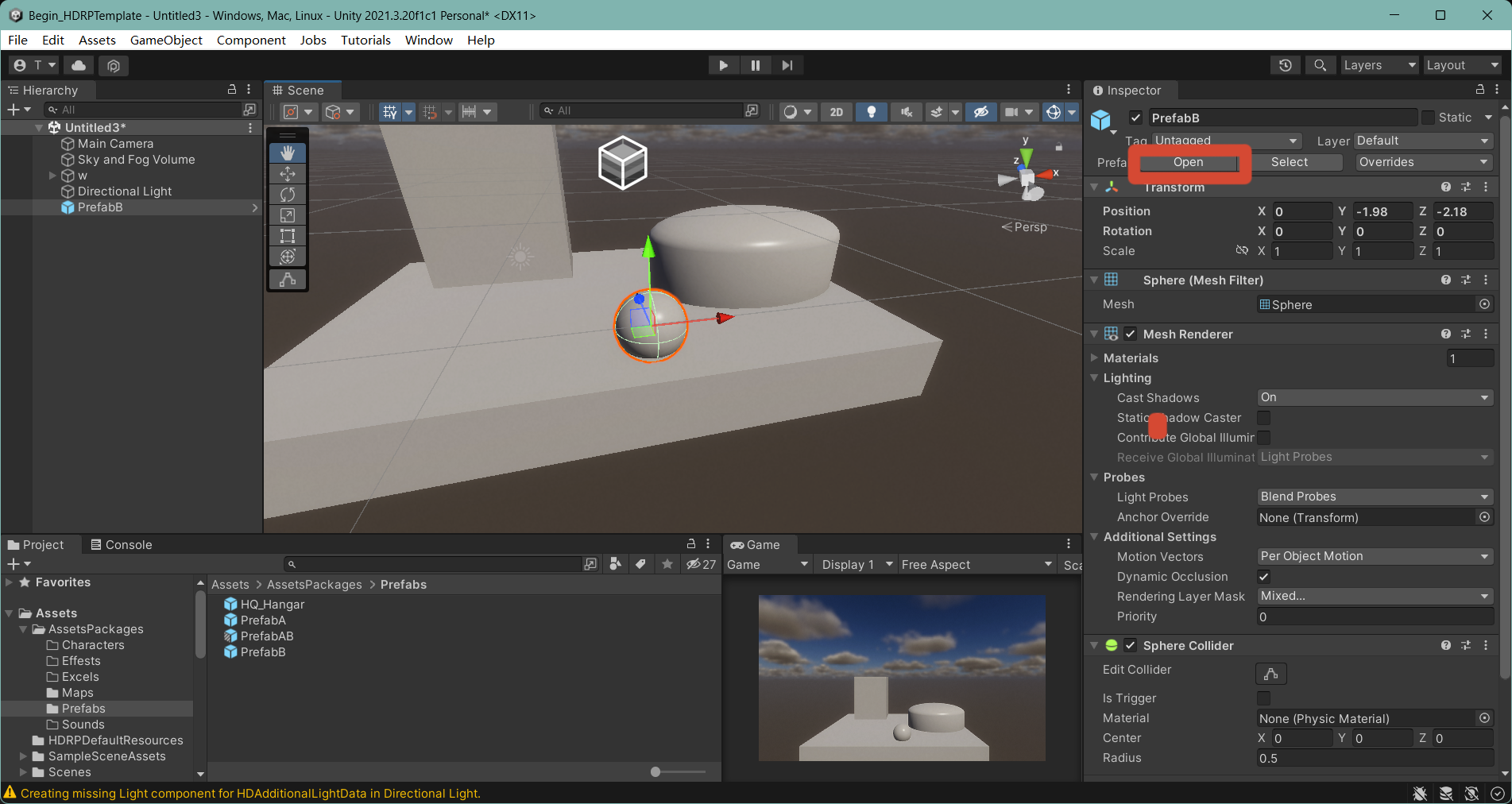1512x804 pixels.
Task: Click the Scene Gizmos icon
Action: (1054, 112)
